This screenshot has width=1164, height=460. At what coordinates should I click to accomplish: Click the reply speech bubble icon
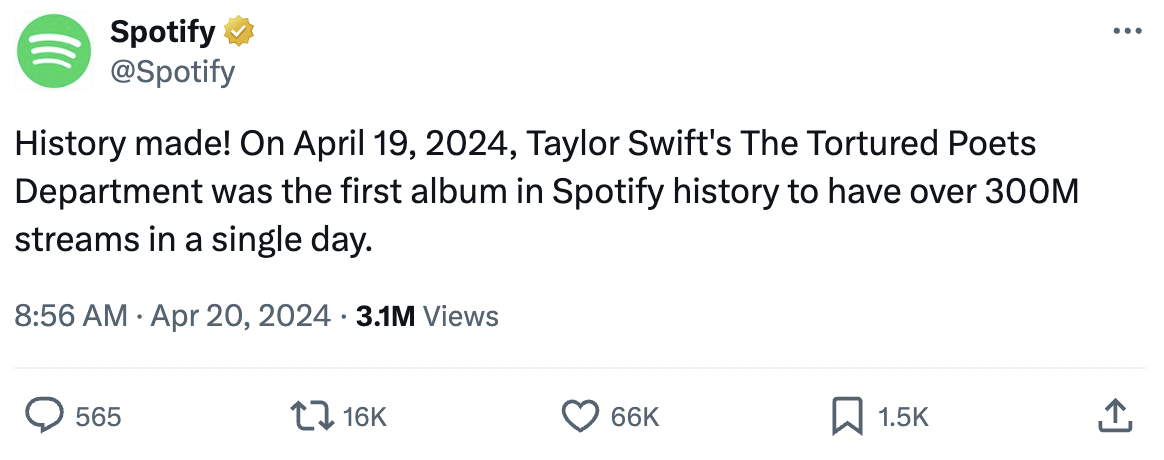(44, 416)
